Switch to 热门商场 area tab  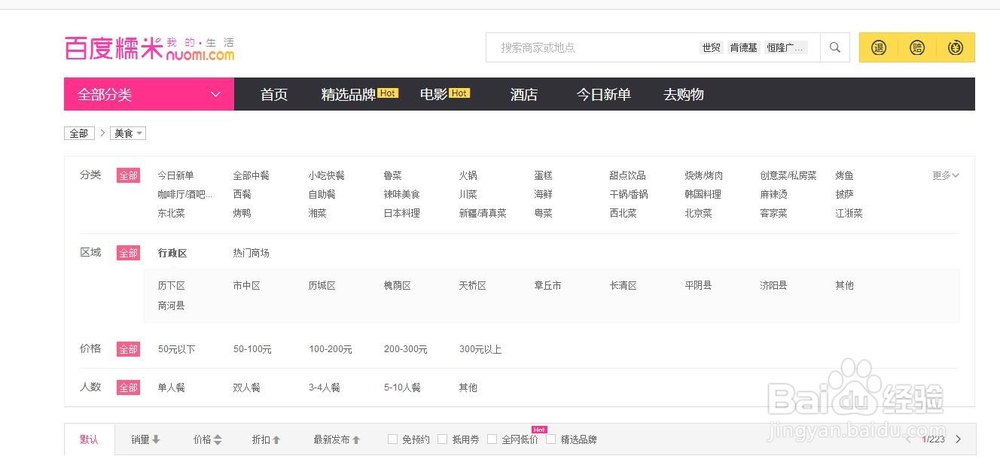click(x=251, y=253)
